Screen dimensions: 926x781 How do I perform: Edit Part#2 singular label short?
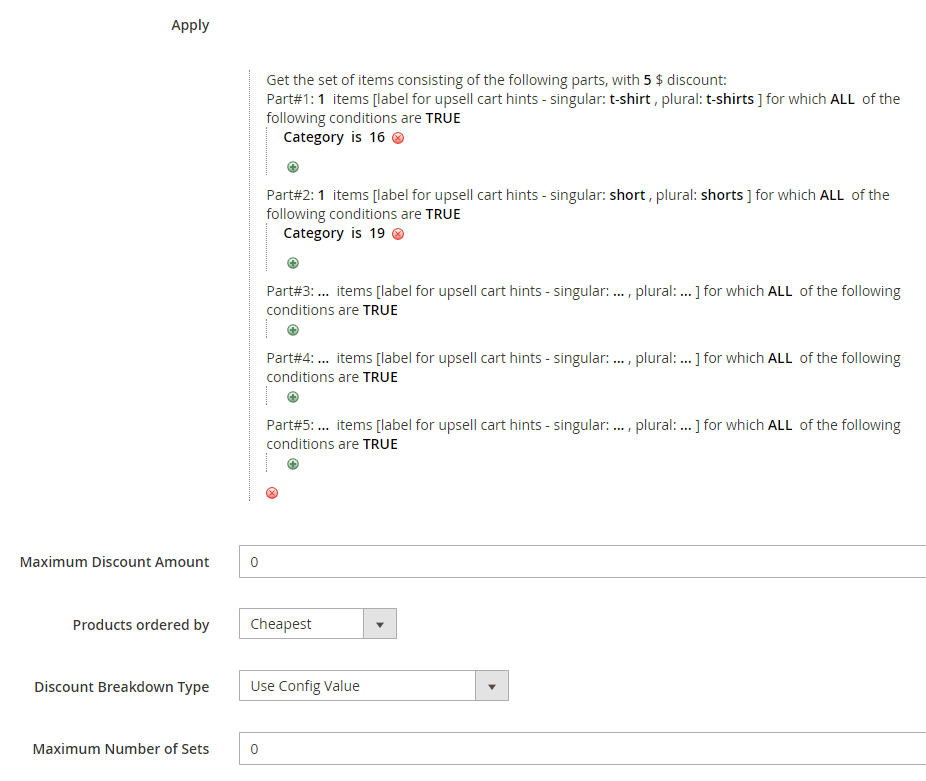(x=627, y=196)
